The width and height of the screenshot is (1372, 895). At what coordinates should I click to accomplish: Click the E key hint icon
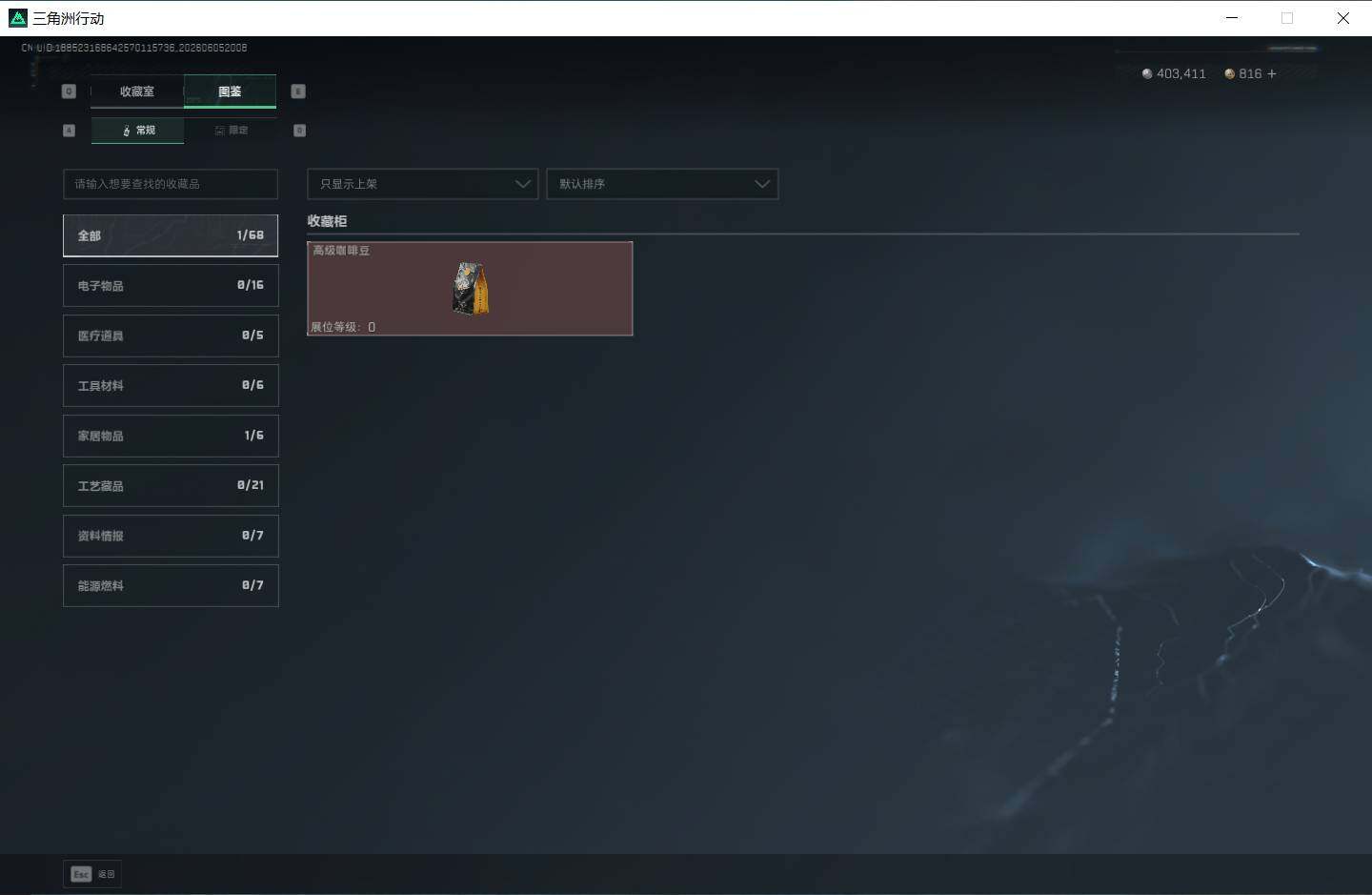point(298,92)
